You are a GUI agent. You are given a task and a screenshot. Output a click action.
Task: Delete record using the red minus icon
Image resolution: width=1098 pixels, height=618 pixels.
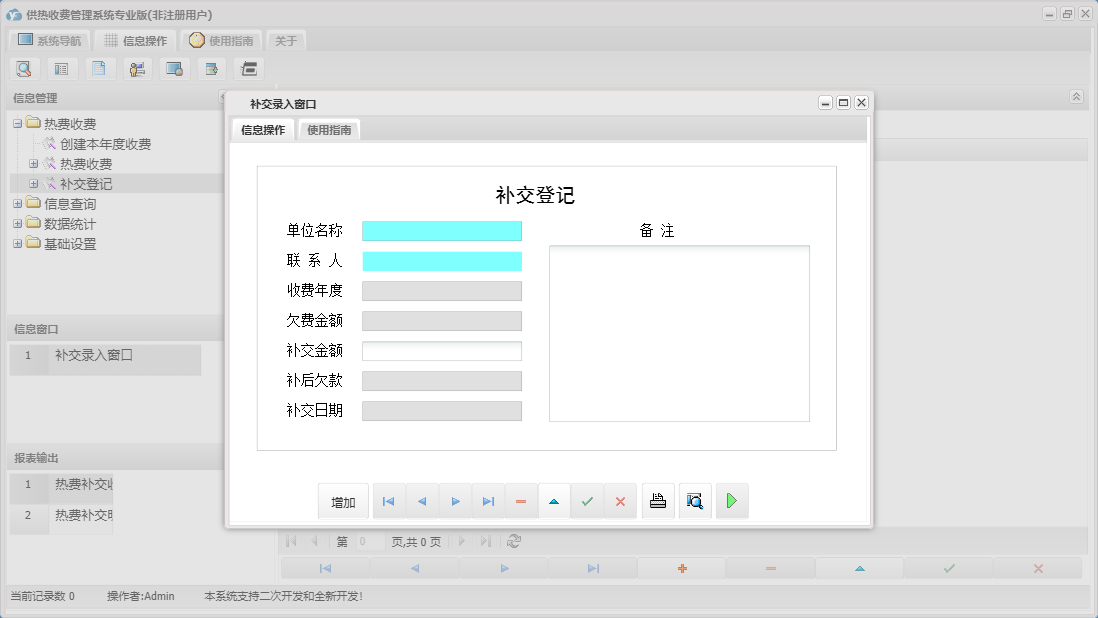pos(521,500)
